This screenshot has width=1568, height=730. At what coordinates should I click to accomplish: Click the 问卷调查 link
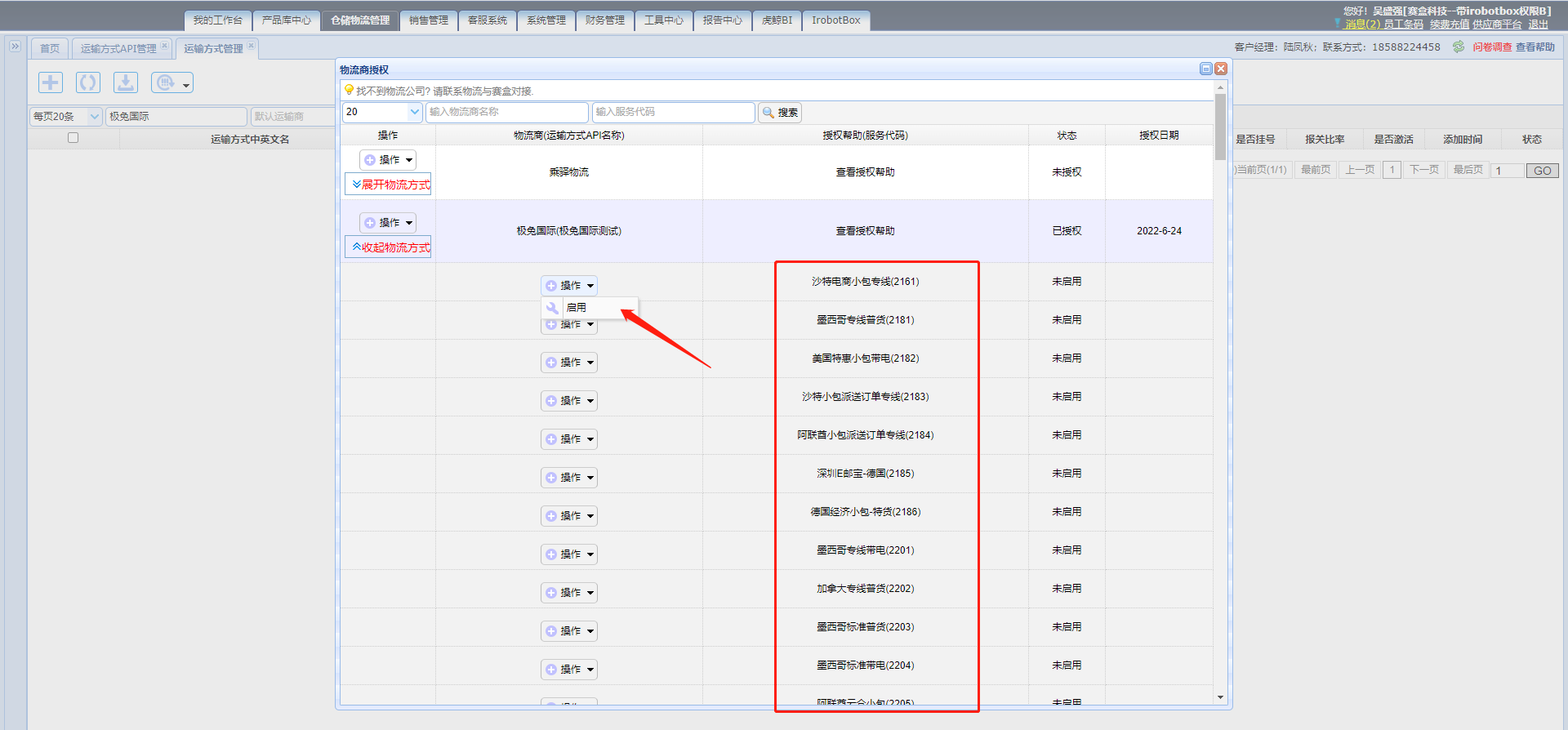[x=1492, y=47]
